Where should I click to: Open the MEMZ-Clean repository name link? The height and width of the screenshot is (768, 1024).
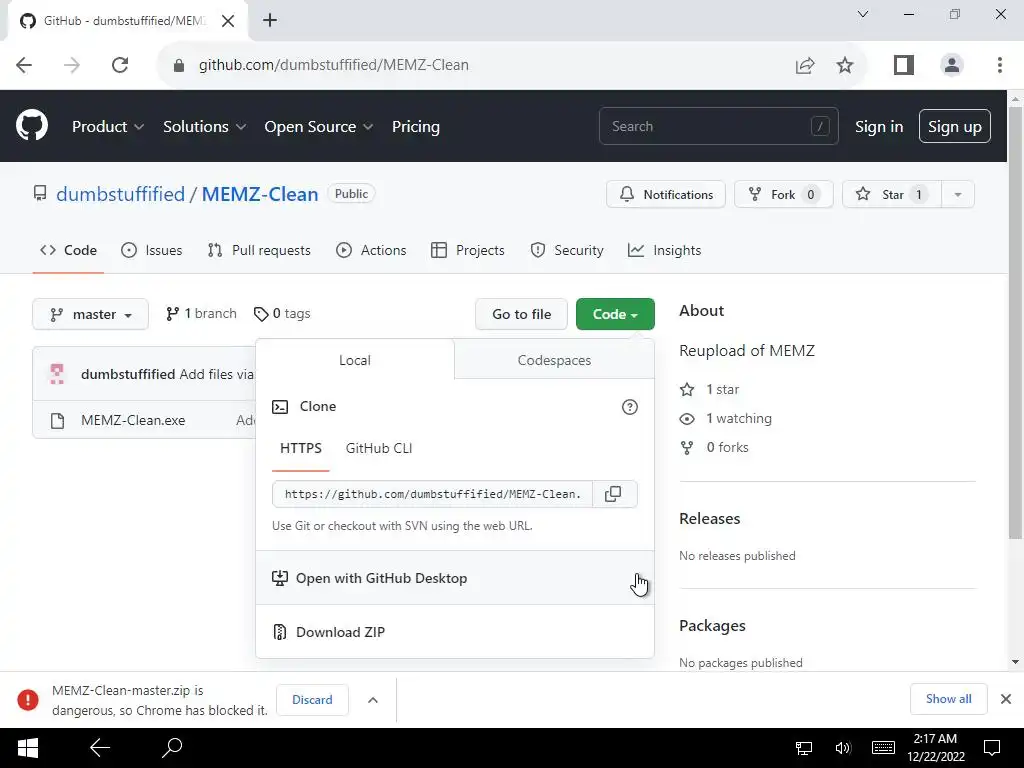(x=259, y=195)
